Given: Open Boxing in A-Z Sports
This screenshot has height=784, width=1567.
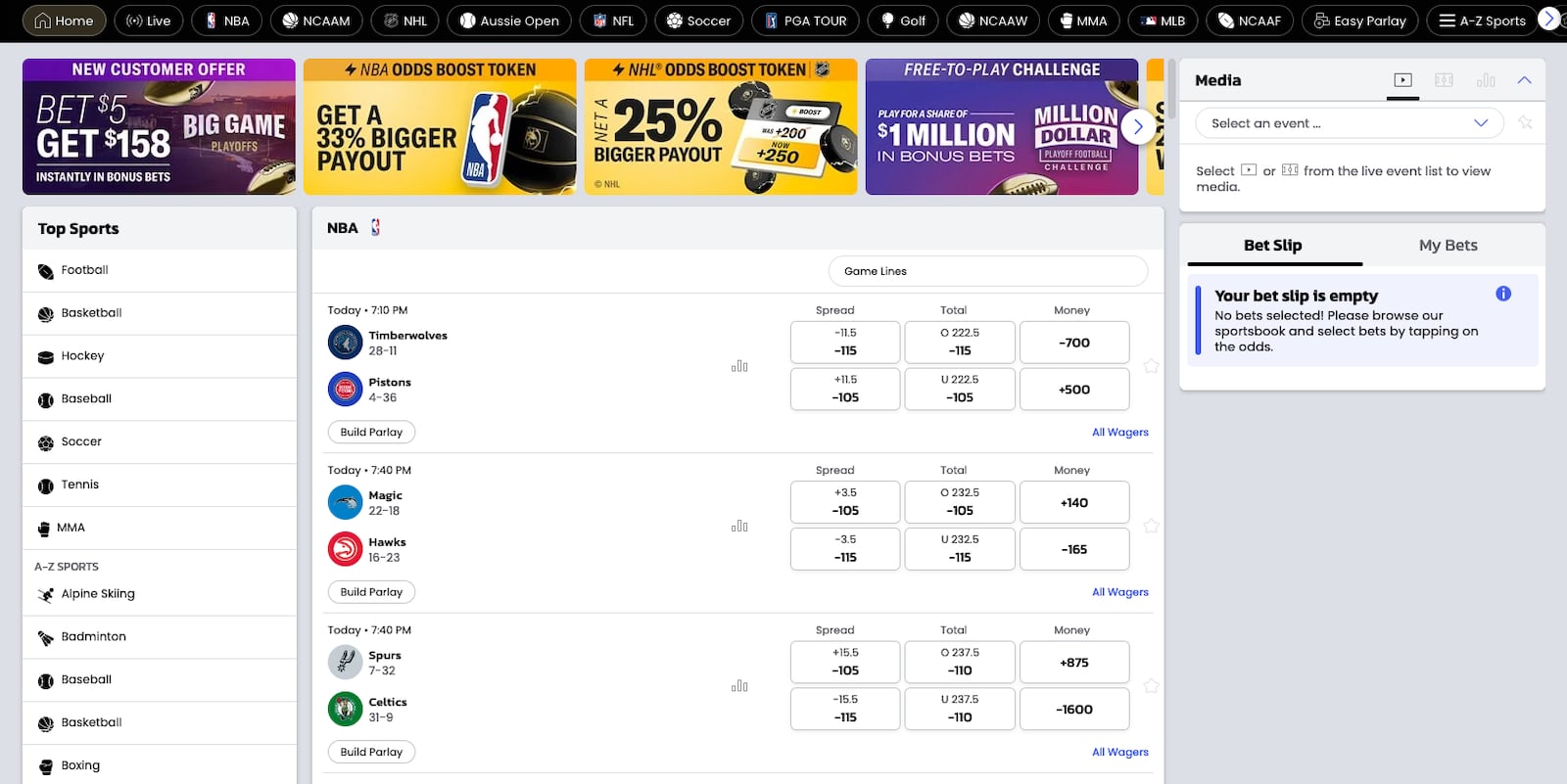Looking at the screenshot, I should (159, 765).
